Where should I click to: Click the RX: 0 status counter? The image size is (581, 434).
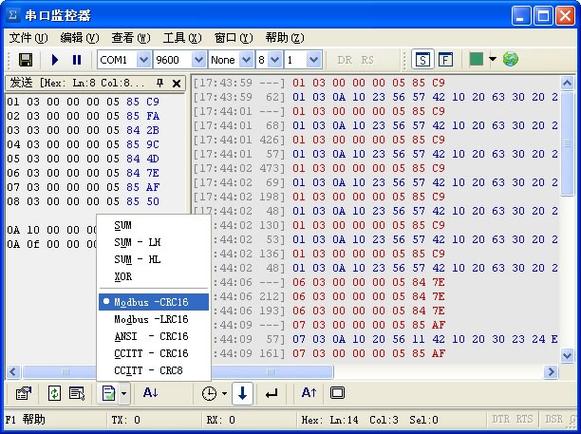coord(221,420)
